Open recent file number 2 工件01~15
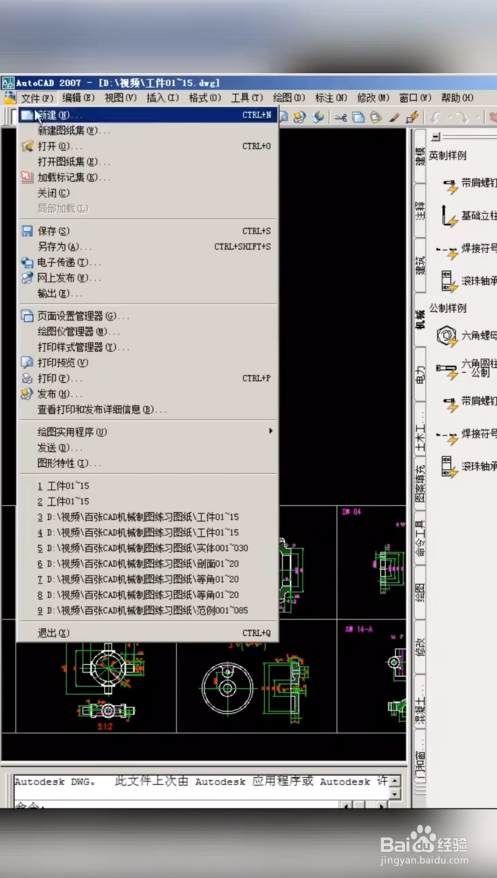 pos(148,501)
